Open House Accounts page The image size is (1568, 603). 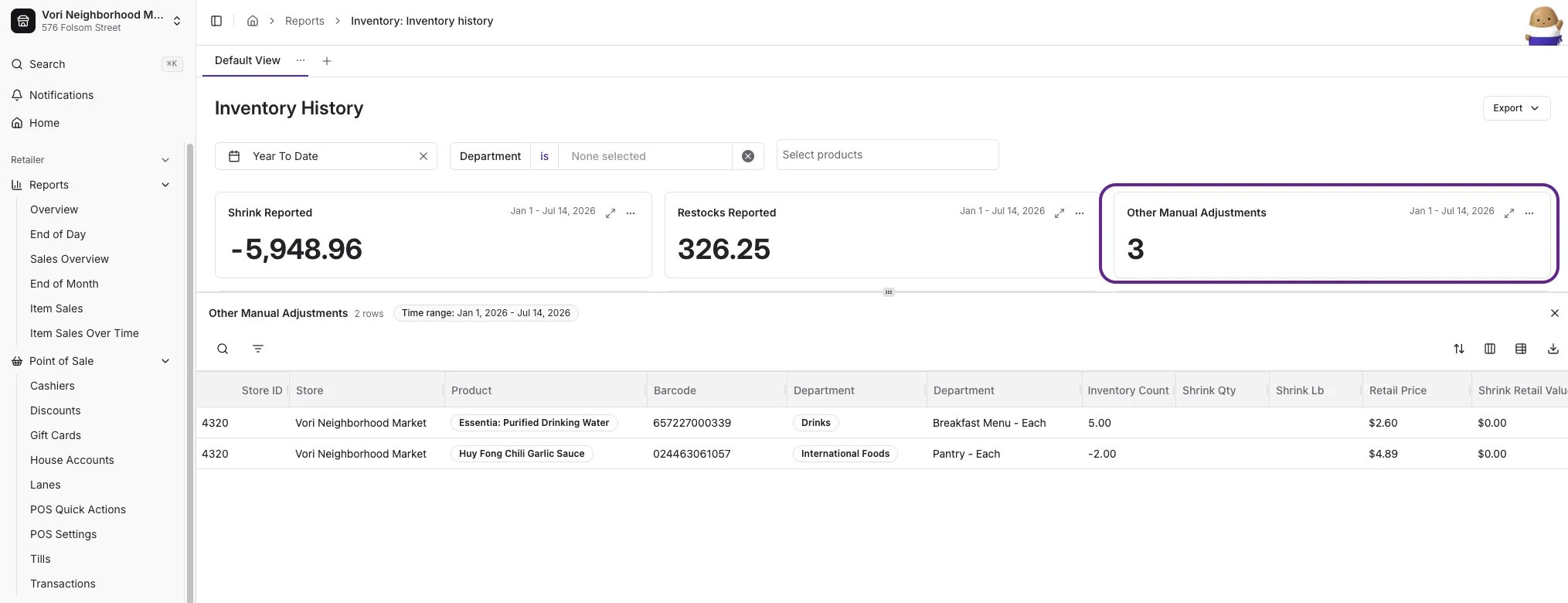(72, 460)
